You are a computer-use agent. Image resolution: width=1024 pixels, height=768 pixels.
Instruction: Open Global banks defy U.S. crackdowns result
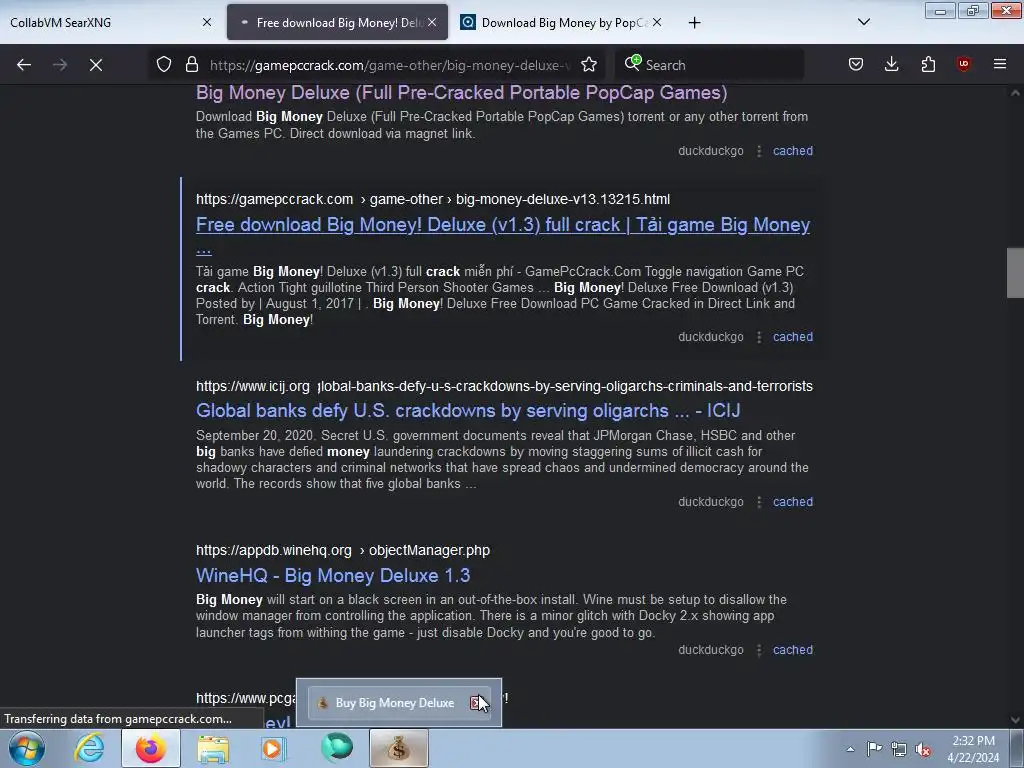click(468, 410)
